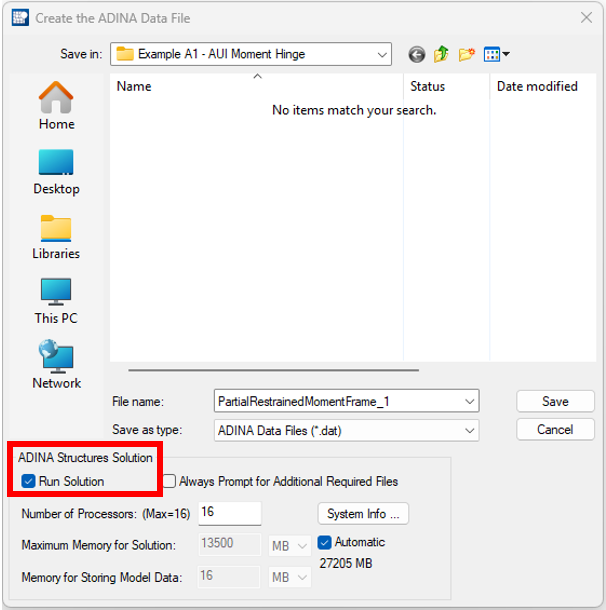Open the folder icon in Save in box
Screen dimensions: 606x610
(x=125, y=54)
